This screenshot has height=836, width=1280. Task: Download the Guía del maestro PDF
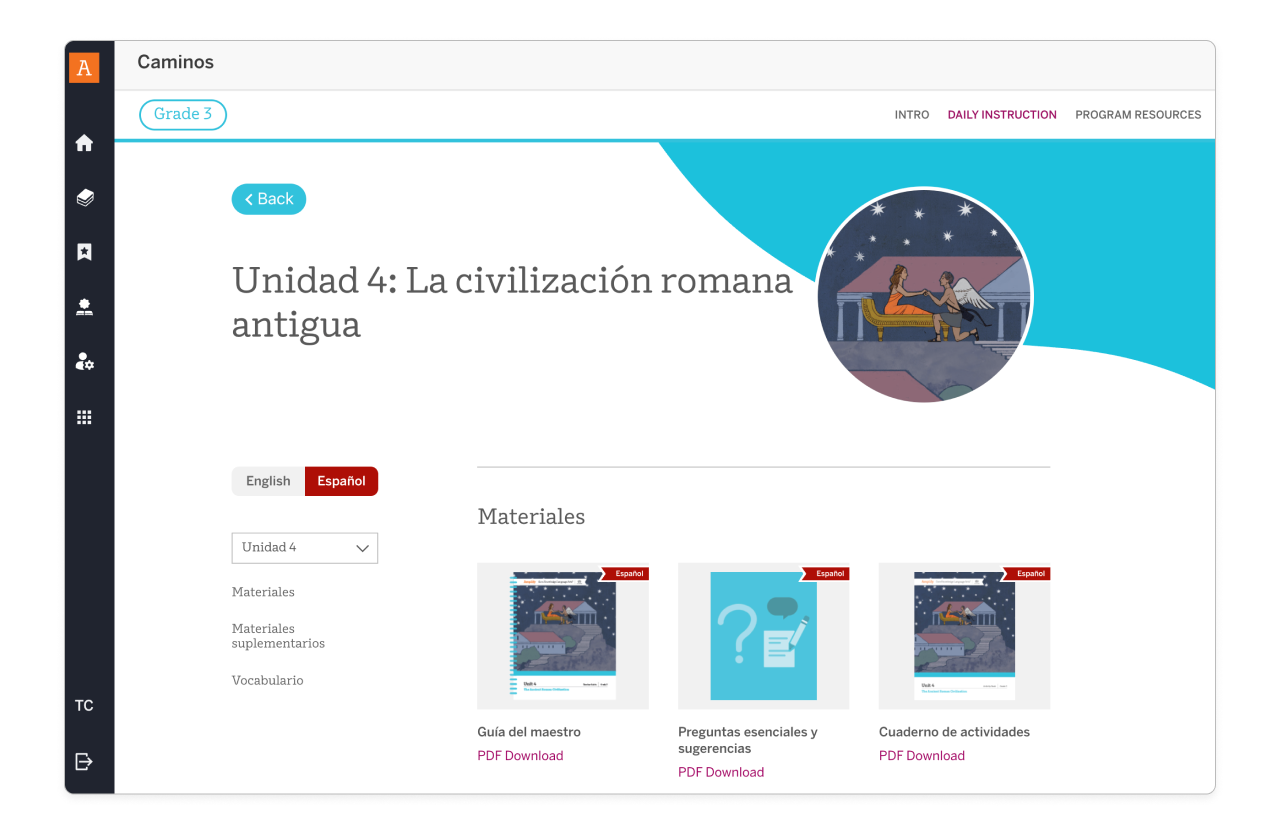pyautogui.click(x=520, y=755)
